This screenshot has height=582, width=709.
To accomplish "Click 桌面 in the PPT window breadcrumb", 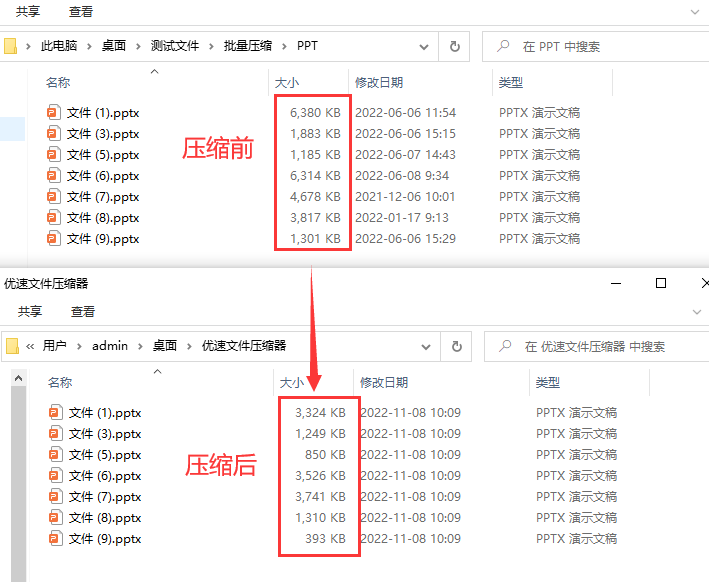I will (113, 46).
